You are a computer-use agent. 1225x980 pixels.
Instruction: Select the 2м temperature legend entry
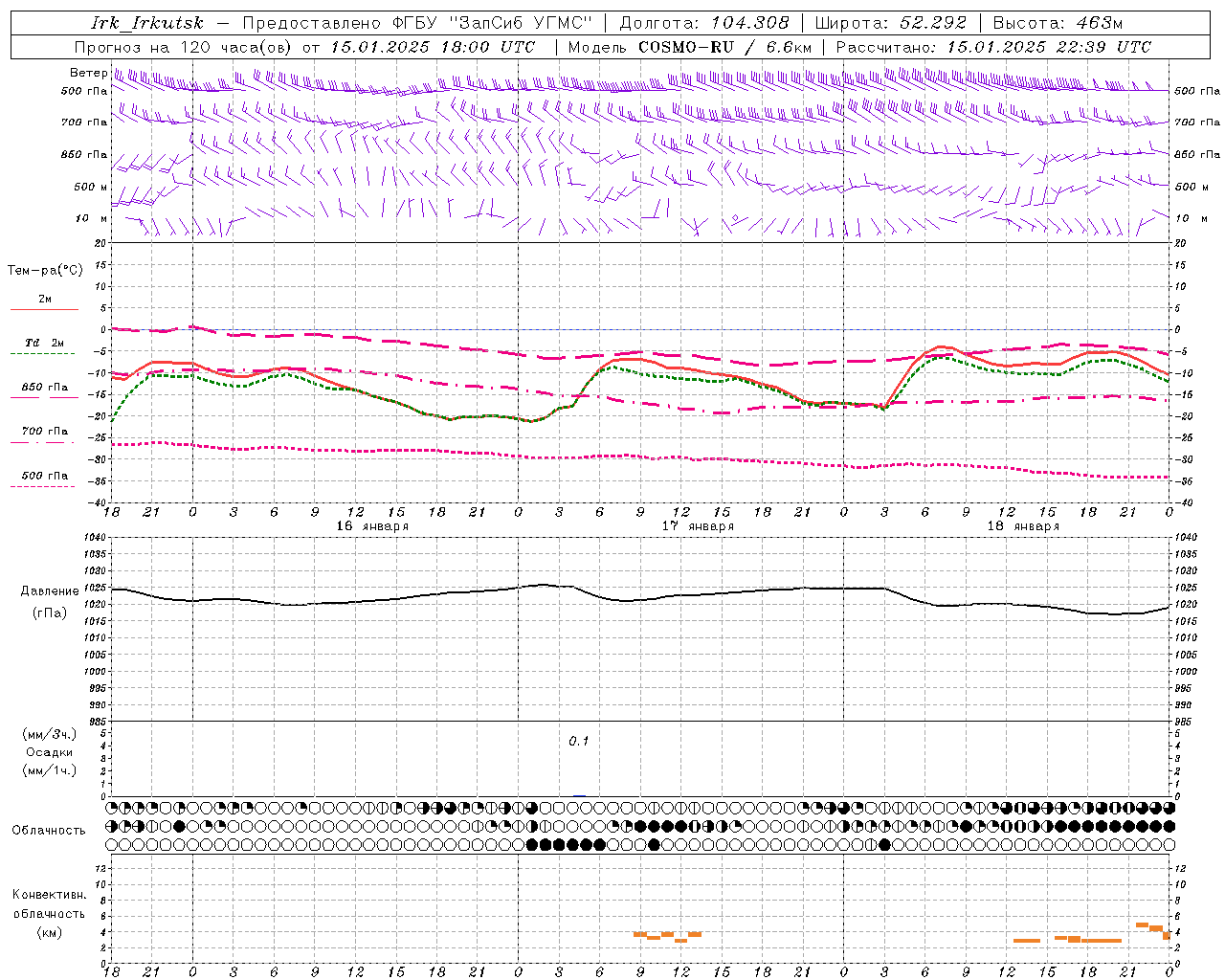[45, 299]
